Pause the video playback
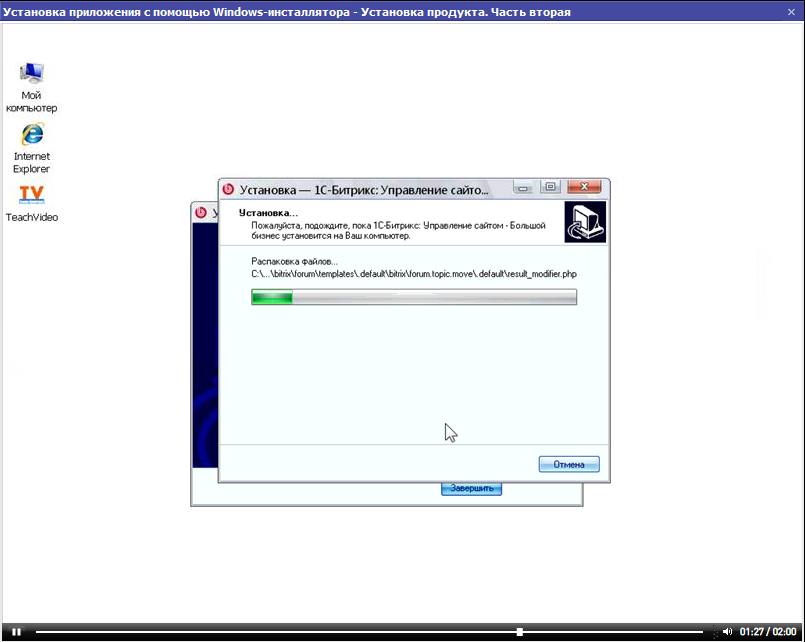Viewport: 805px width, 642px height. coord(16,632)
